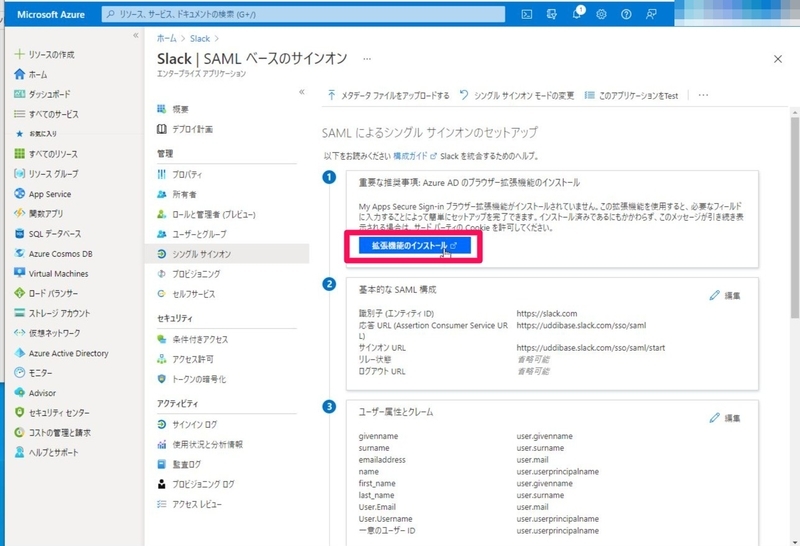Click Slack breadcrumb link
This screenshot has height=546, width=800.
pyautogui.click(x=199, y=38)
